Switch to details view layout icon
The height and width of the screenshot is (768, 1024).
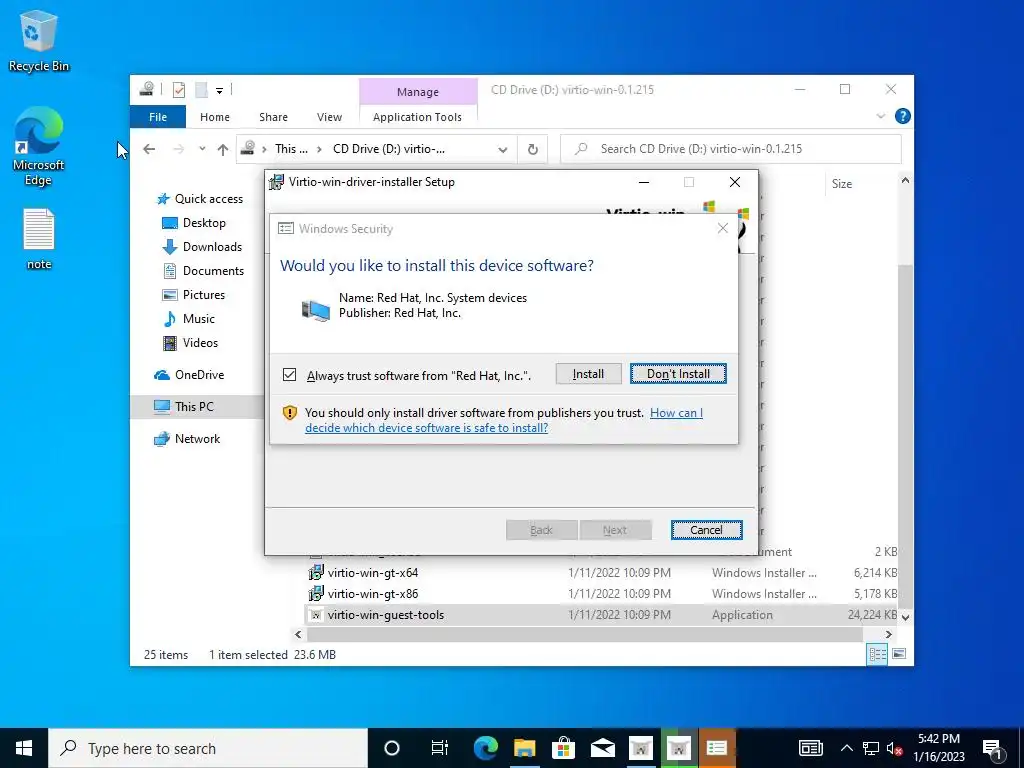(x=877, y=654)
